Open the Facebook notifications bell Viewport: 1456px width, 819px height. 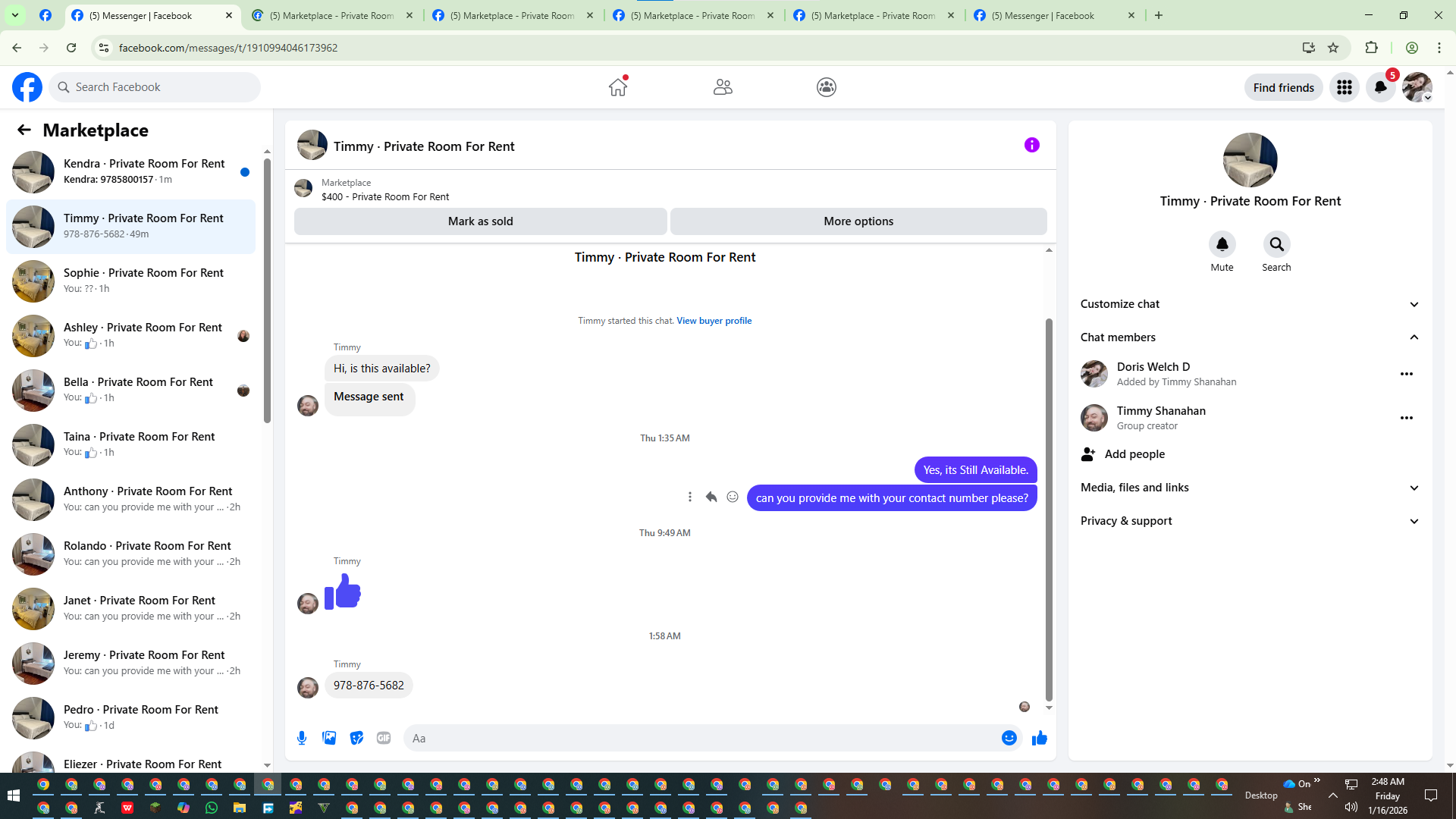(x=1380, y=87)
